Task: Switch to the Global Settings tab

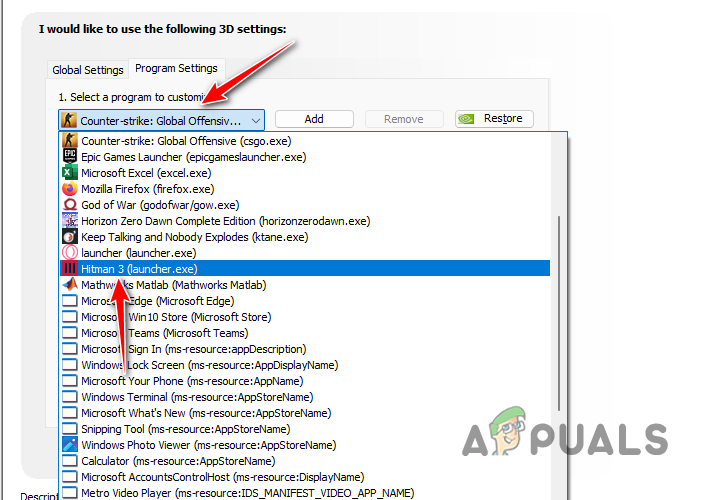Action: 88,70
